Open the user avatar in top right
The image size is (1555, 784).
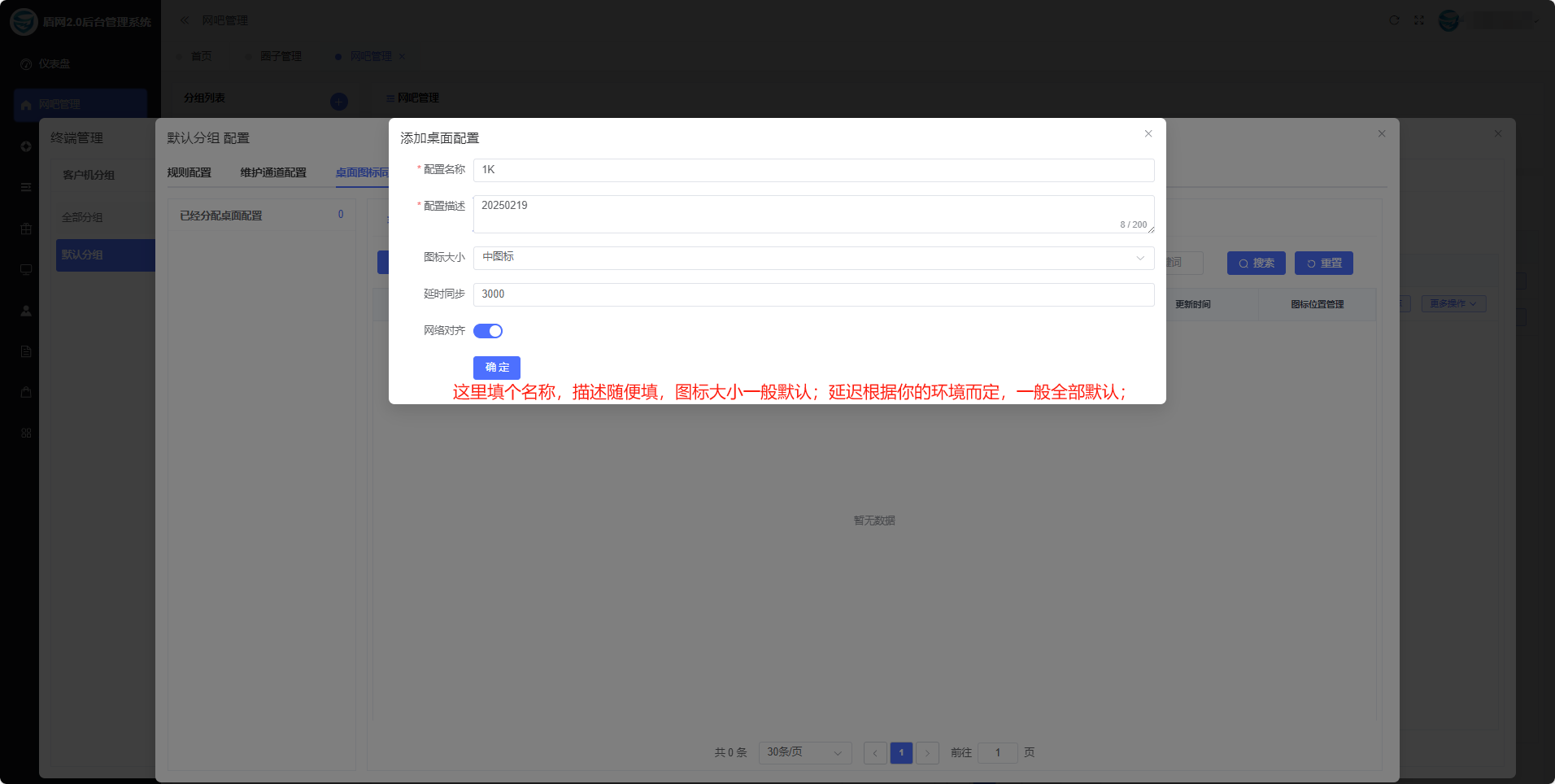1449,20
